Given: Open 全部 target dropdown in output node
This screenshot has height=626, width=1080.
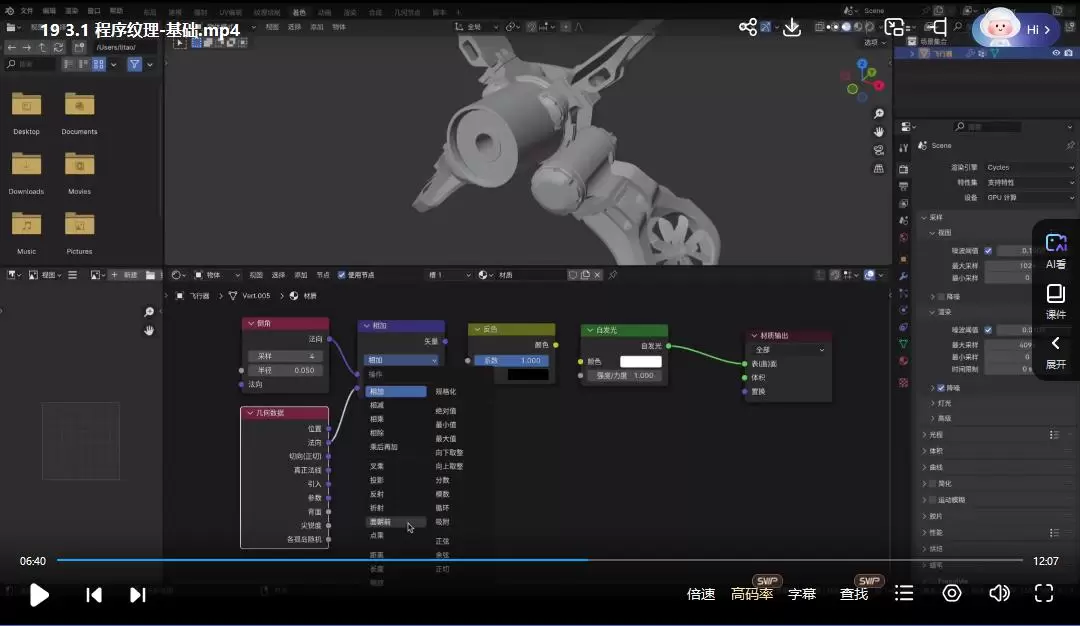Looking at the screenshot, I should coord(789,350).
